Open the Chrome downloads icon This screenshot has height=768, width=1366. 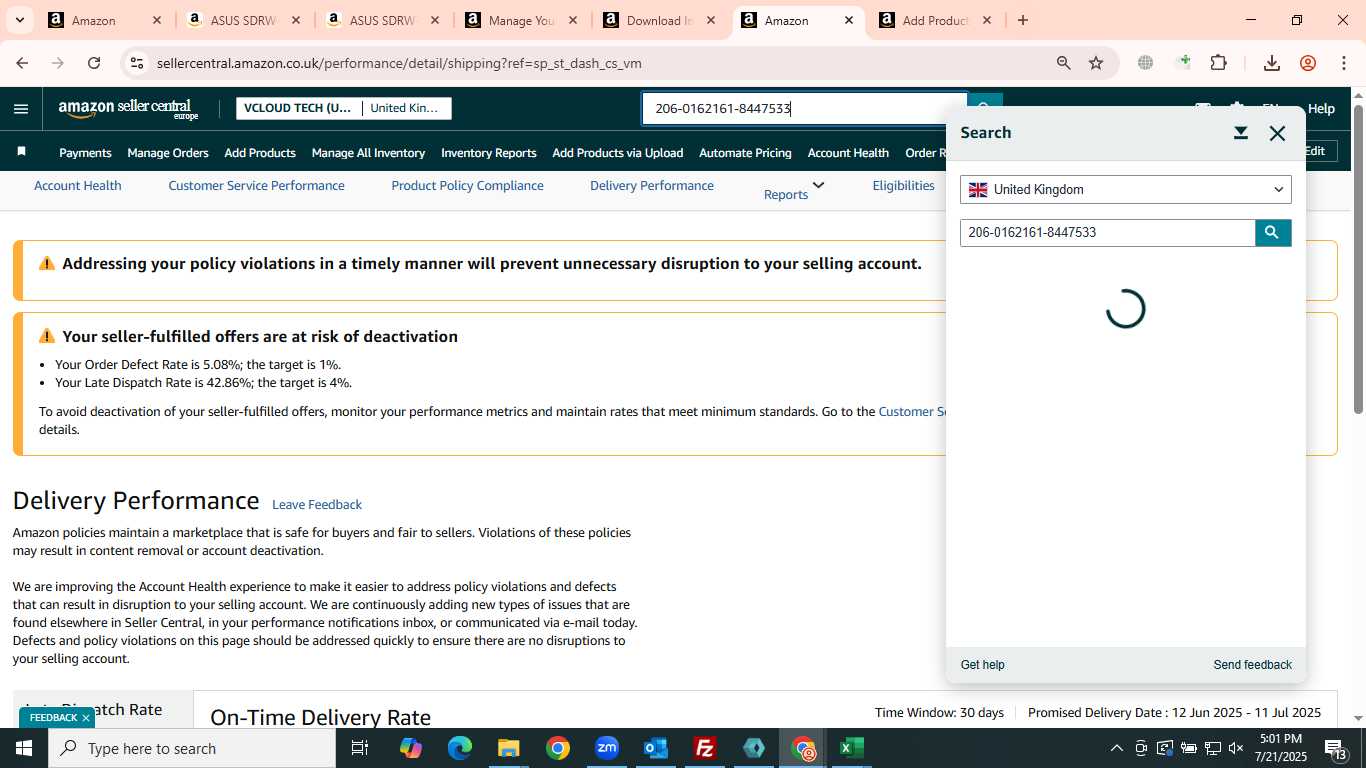tap(1272, 63)
